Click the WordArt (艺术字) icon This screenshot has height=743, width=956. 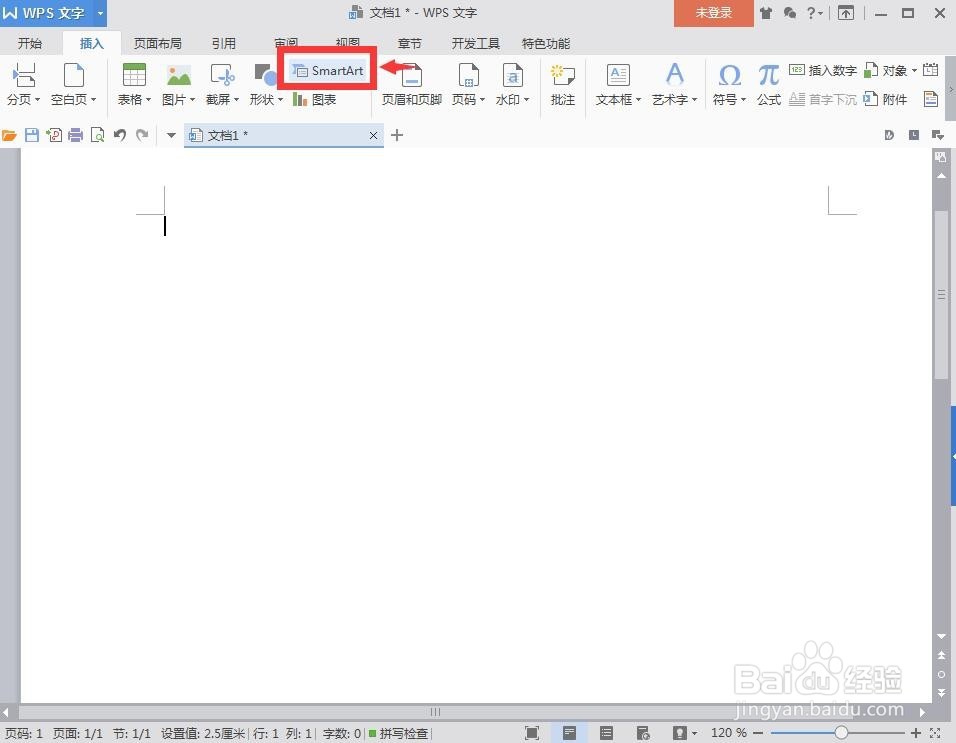point(674,76)
